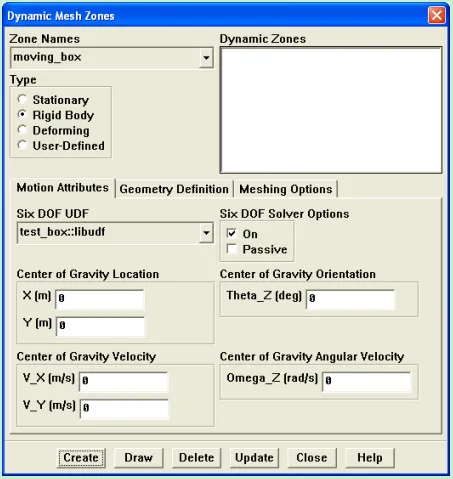Click the V_Y (m/s) velocity field

(124, 409)
